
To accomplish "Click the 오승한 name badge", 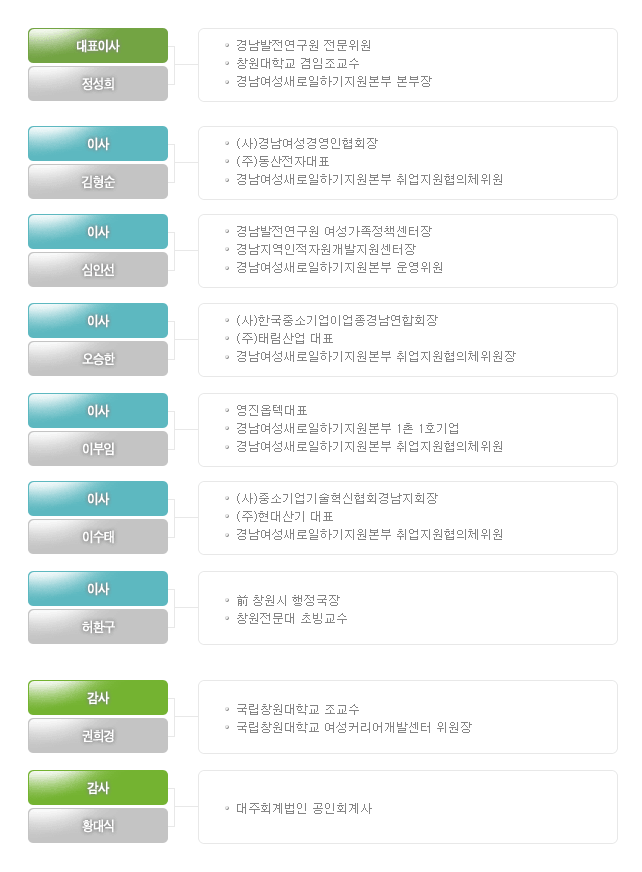I will [98, 358].
